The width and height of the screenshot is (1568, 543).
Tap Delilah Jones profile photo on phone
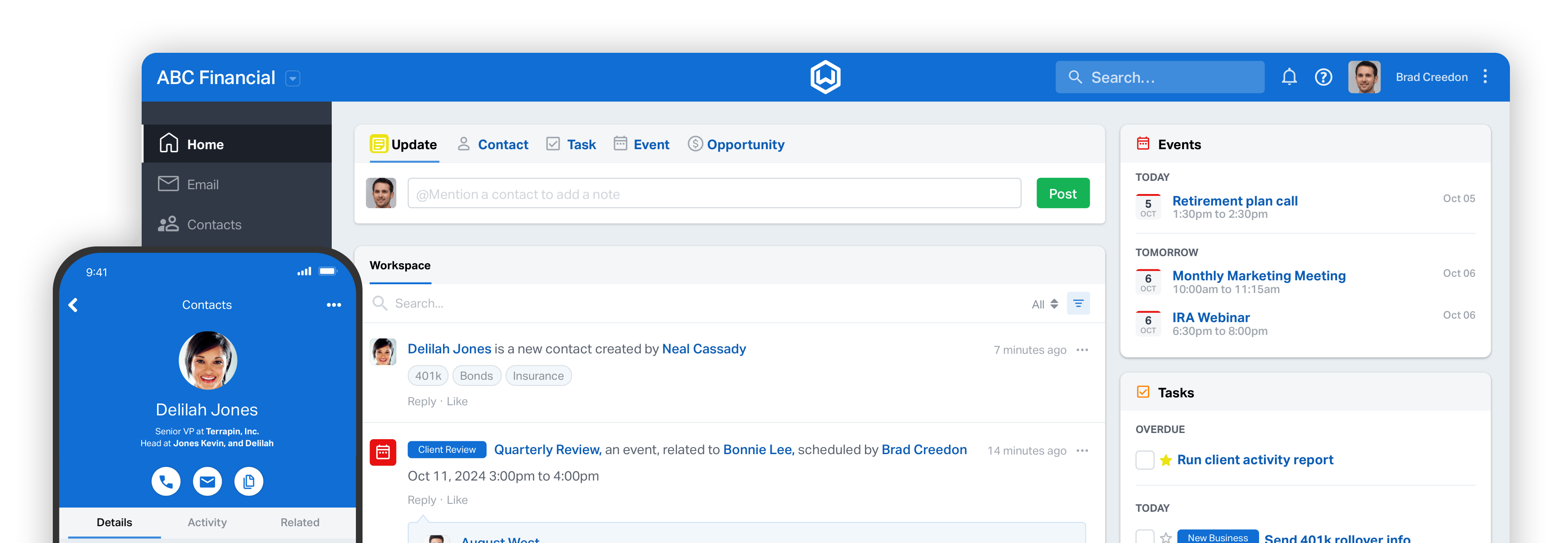tap(207, 360)
